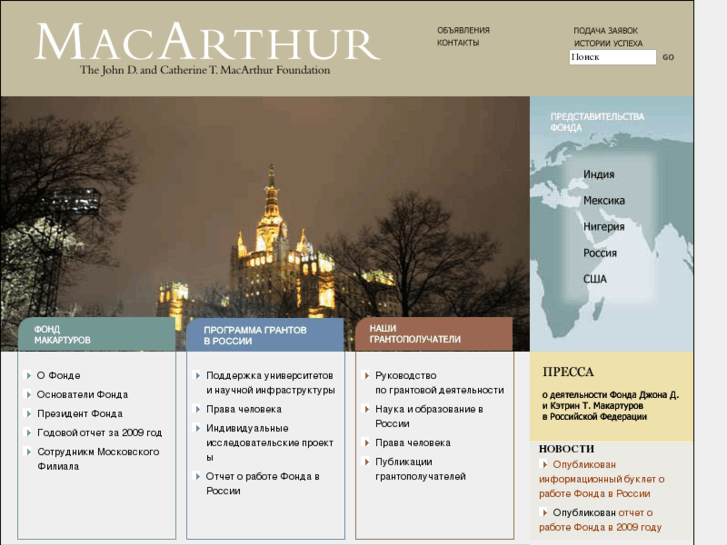Select Индия on the map panel
727x545 pixels.
click(599, 174)
